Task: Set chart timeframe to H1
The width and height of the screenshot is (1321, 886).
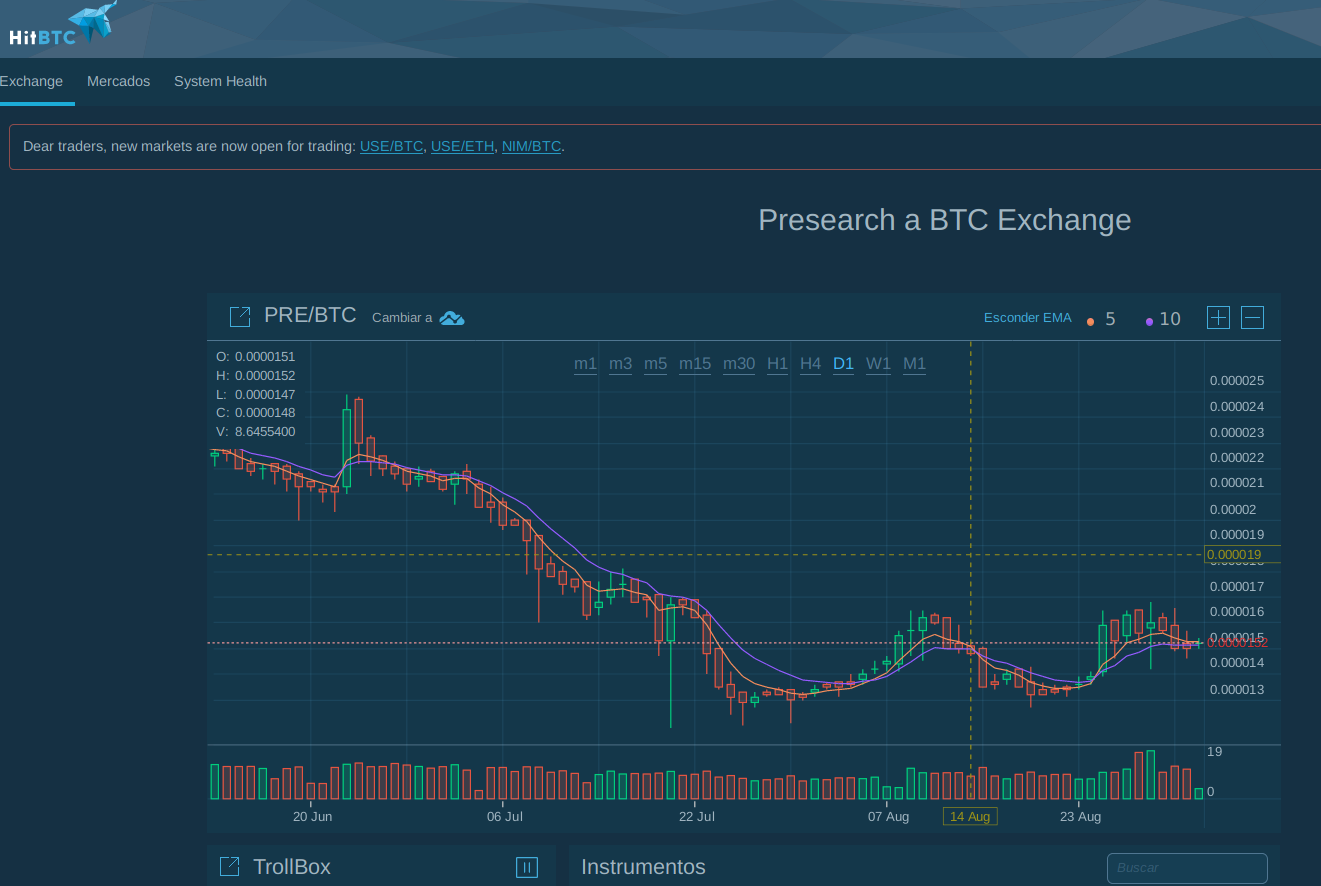Action: (777, 364)
